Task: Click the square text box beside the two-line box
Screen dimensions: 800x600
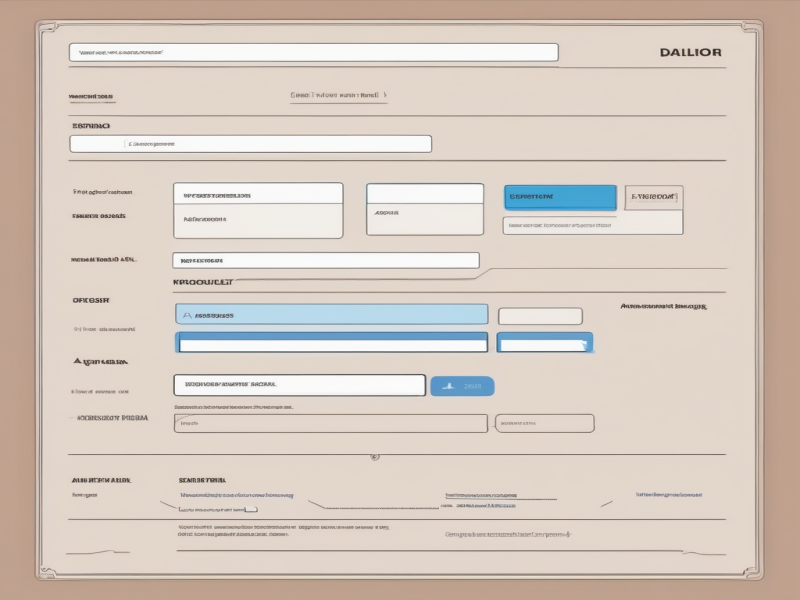Action: point(424,209)
